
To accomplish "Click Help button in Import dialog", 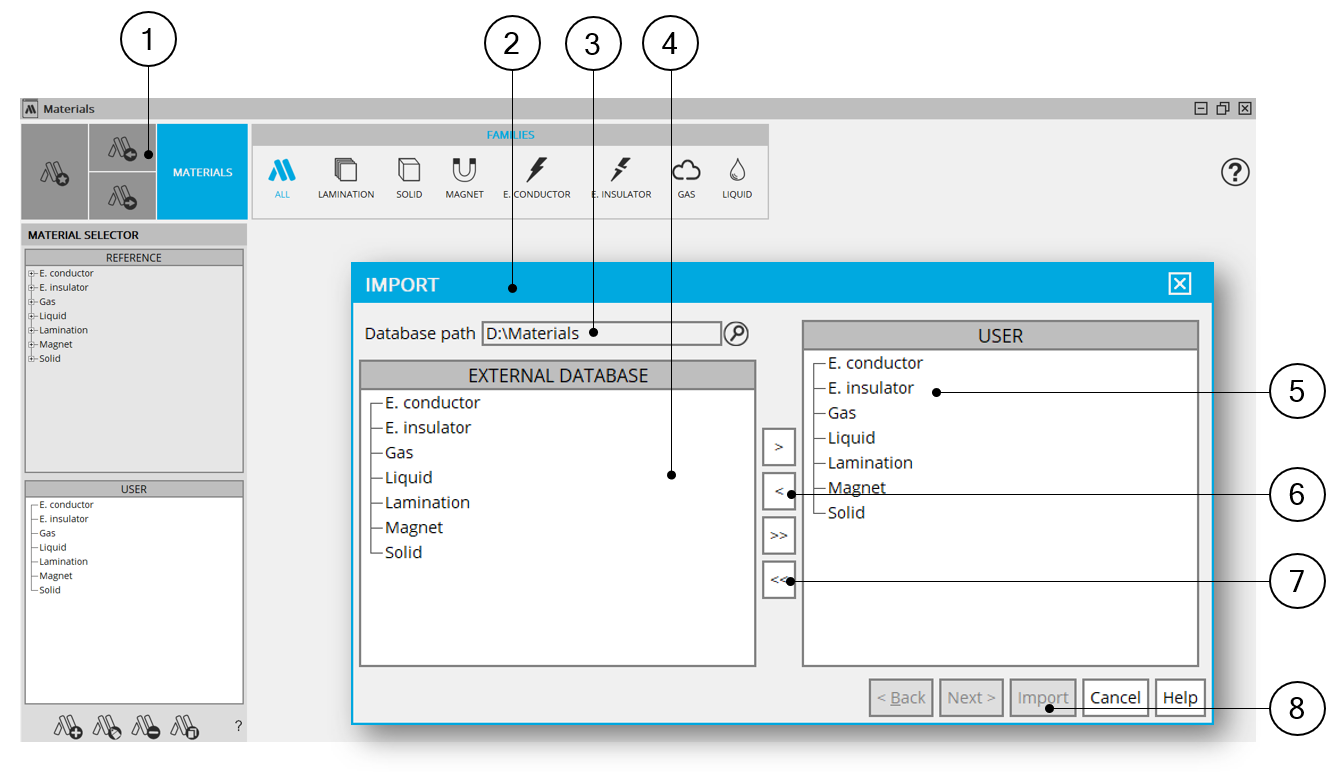I will (x=1180, y=698).
